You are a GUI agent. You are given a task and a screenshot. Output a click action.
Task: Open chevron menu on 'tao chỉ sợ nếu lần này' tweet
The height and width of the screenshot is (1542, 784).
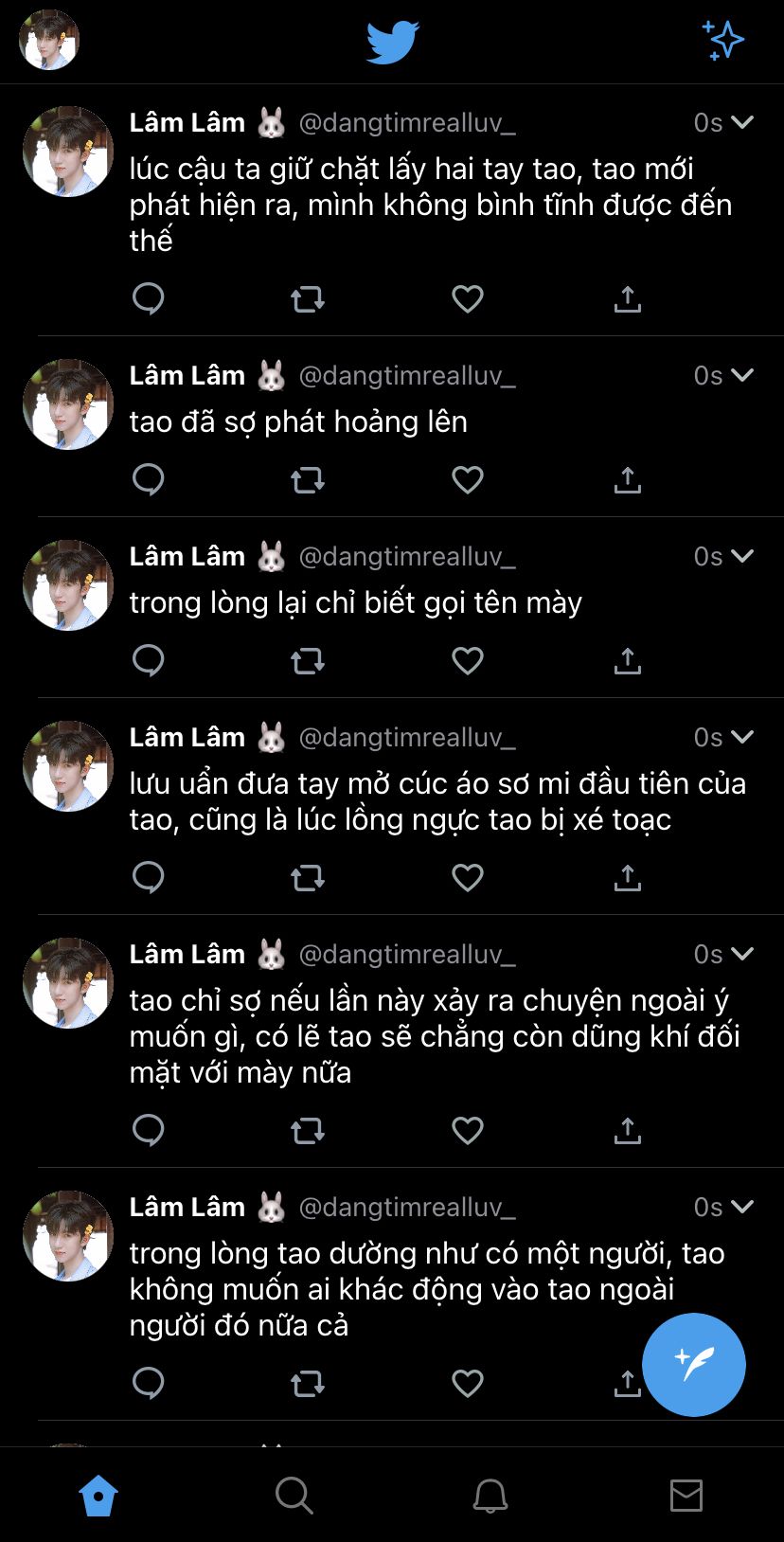click(743, 954)
